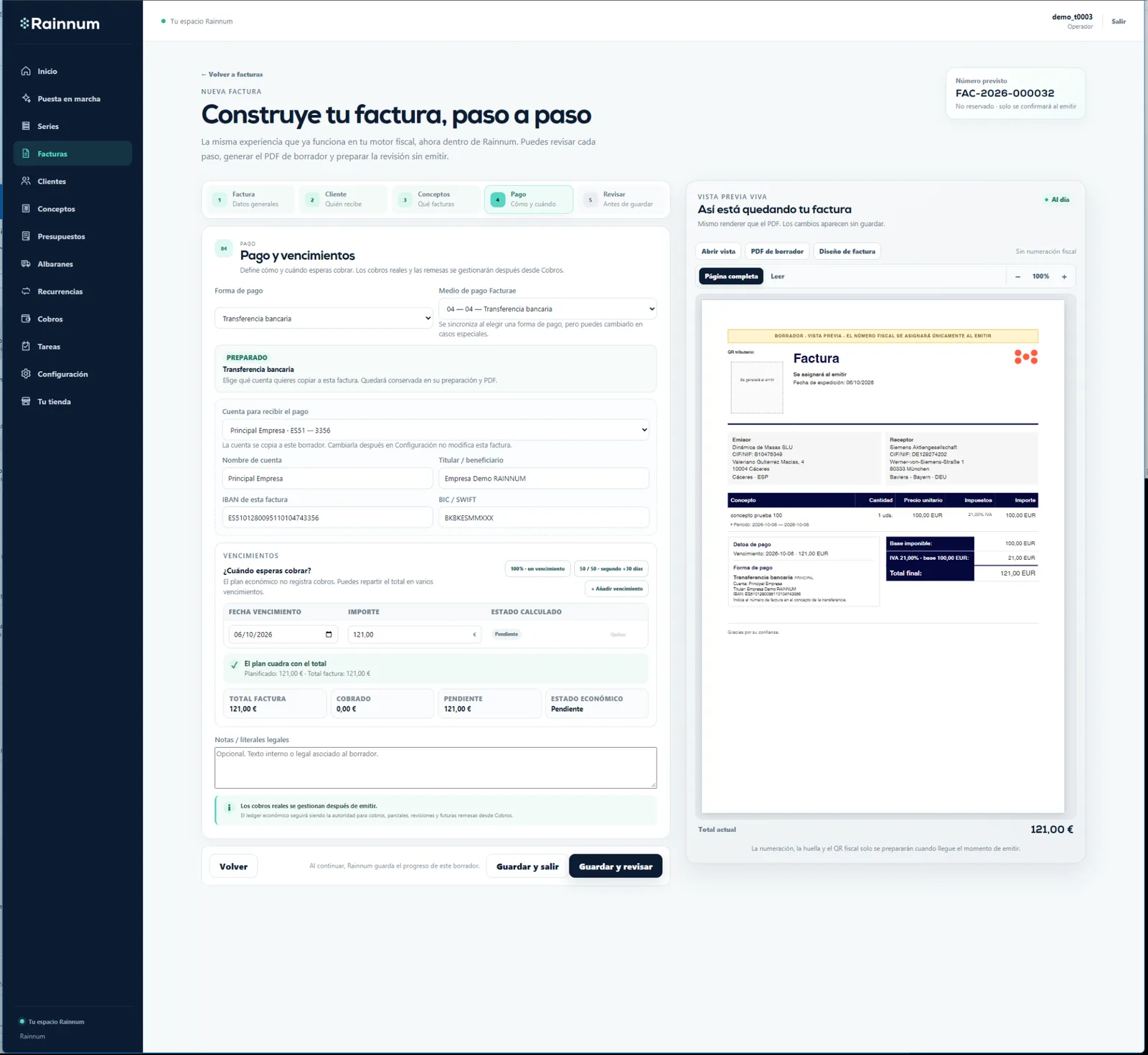1148x1055 pixels.
Task: Click the Clientes people icon
Action: click(26, 181)
